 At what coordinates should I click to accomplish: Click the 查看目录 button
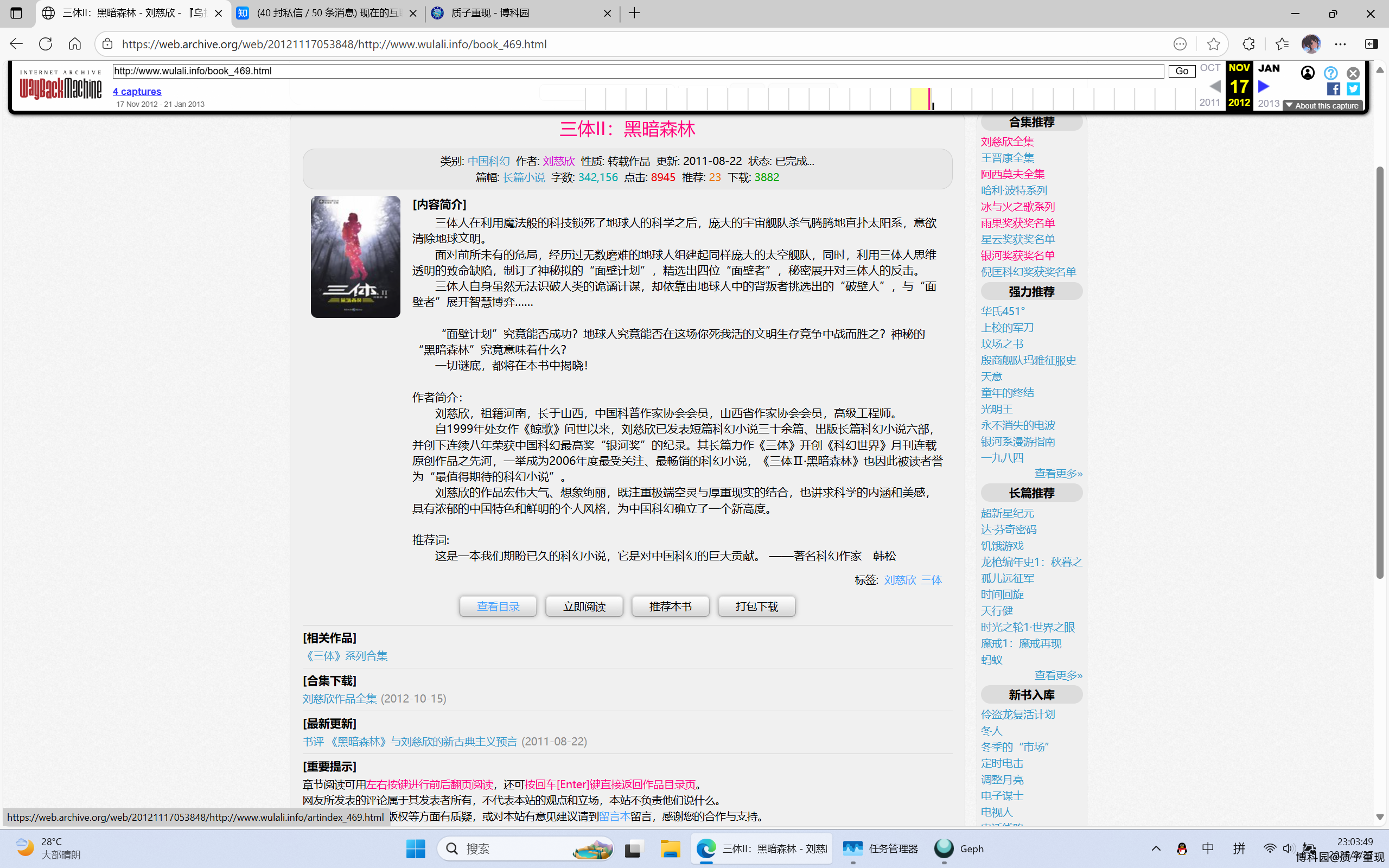tap(498, 606)
